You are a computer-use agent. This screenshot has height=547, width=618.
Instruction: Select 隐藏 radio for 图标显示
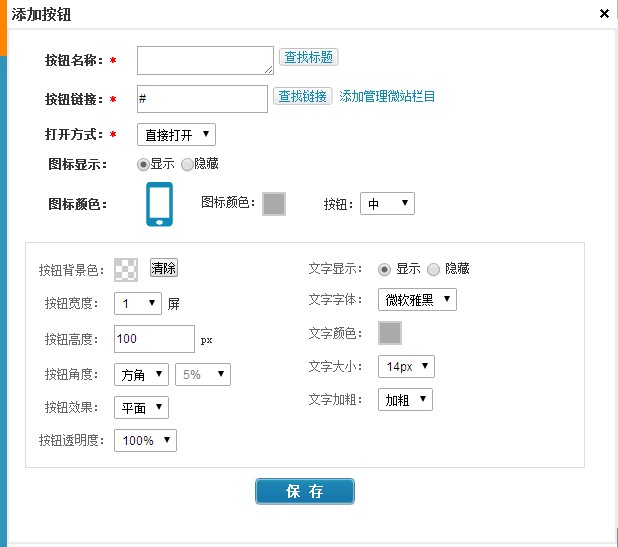point(188,164)
